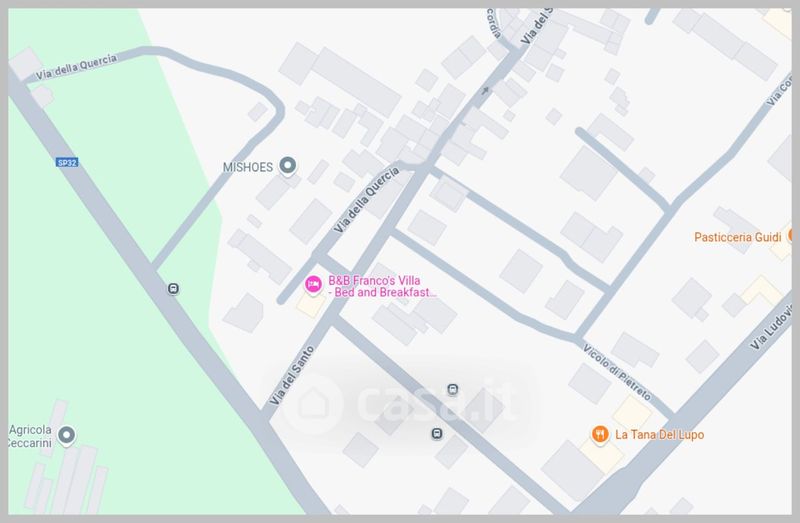Viewport: 800px width, 523px height.
Task: Click the Agricola Ceccarini location pin
Action: 66,436
